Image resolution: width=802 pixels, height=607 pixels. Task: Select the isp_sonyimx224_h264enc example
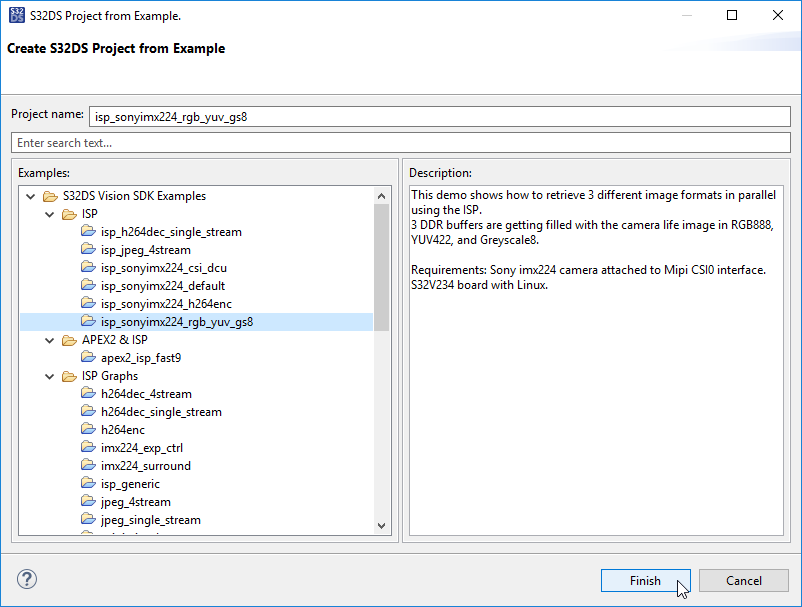(166, 304)
